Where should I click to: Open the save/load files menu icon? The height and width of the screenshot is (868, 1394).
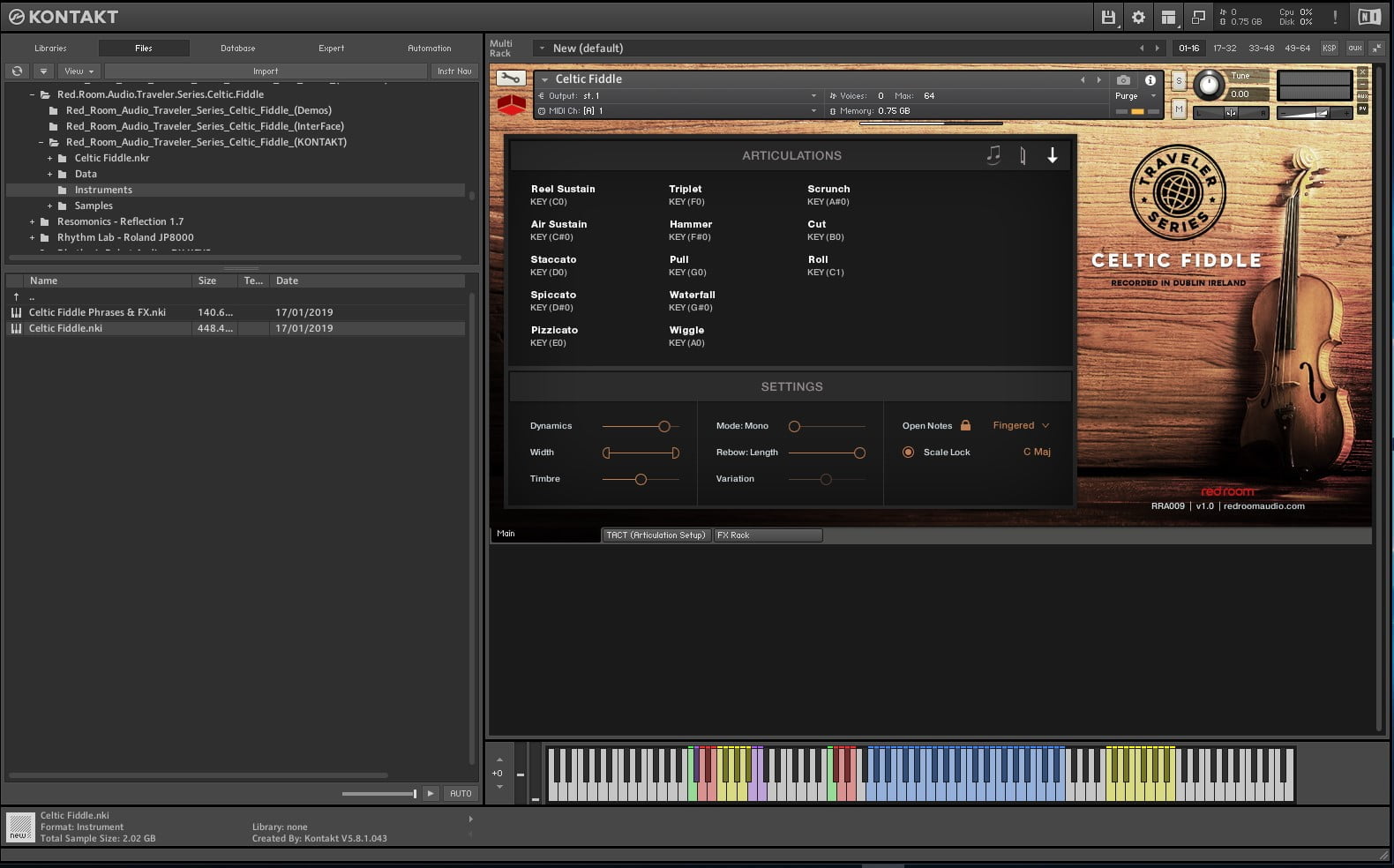(x=1108, y=17)
